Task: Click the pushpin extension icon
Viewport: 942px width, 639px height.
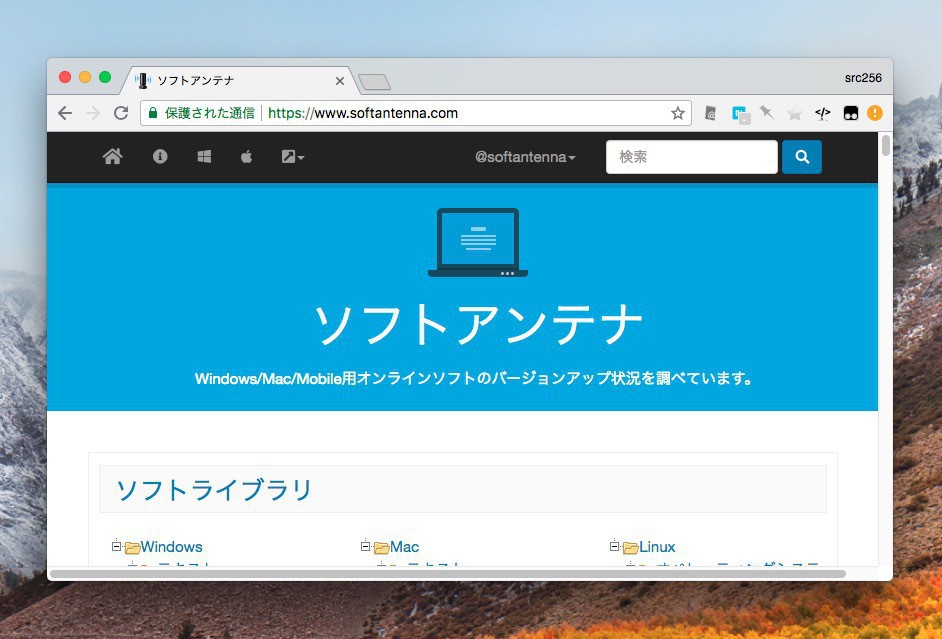Action: click(766, 112)
